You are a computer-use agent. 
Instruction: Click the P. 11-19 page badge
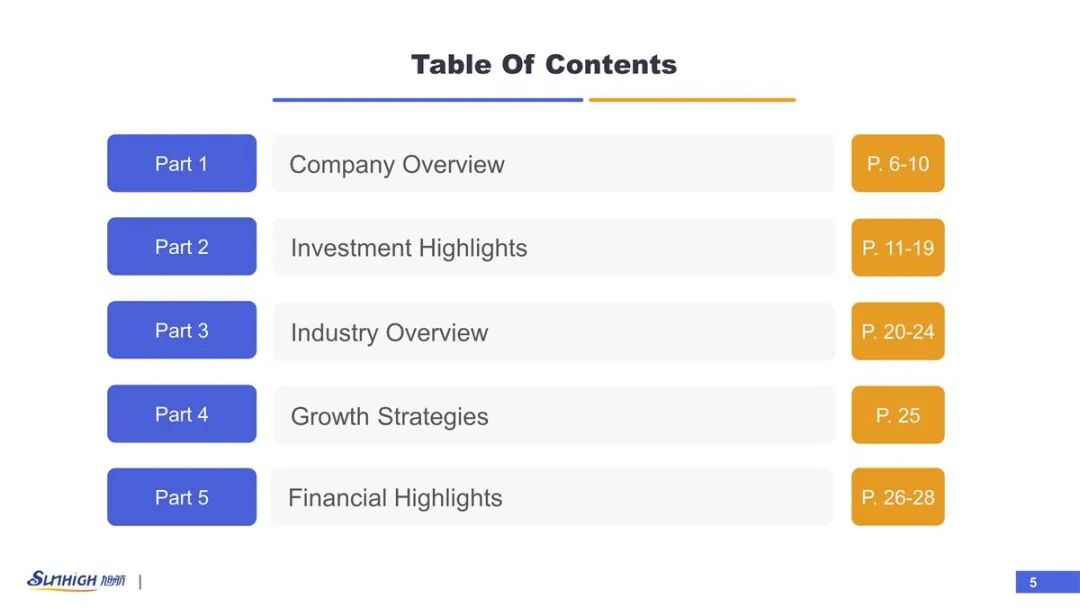click(897, 247)
